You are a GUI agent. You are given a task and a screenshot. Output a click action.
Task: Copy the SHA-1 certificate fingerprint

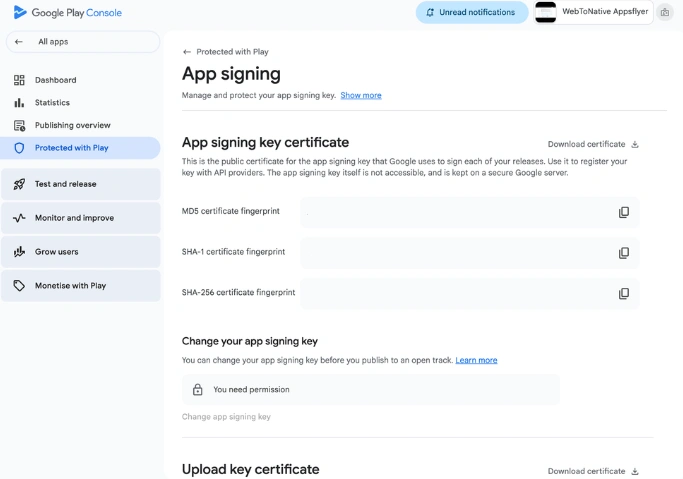pyautogui.click(x=624, y=253)
